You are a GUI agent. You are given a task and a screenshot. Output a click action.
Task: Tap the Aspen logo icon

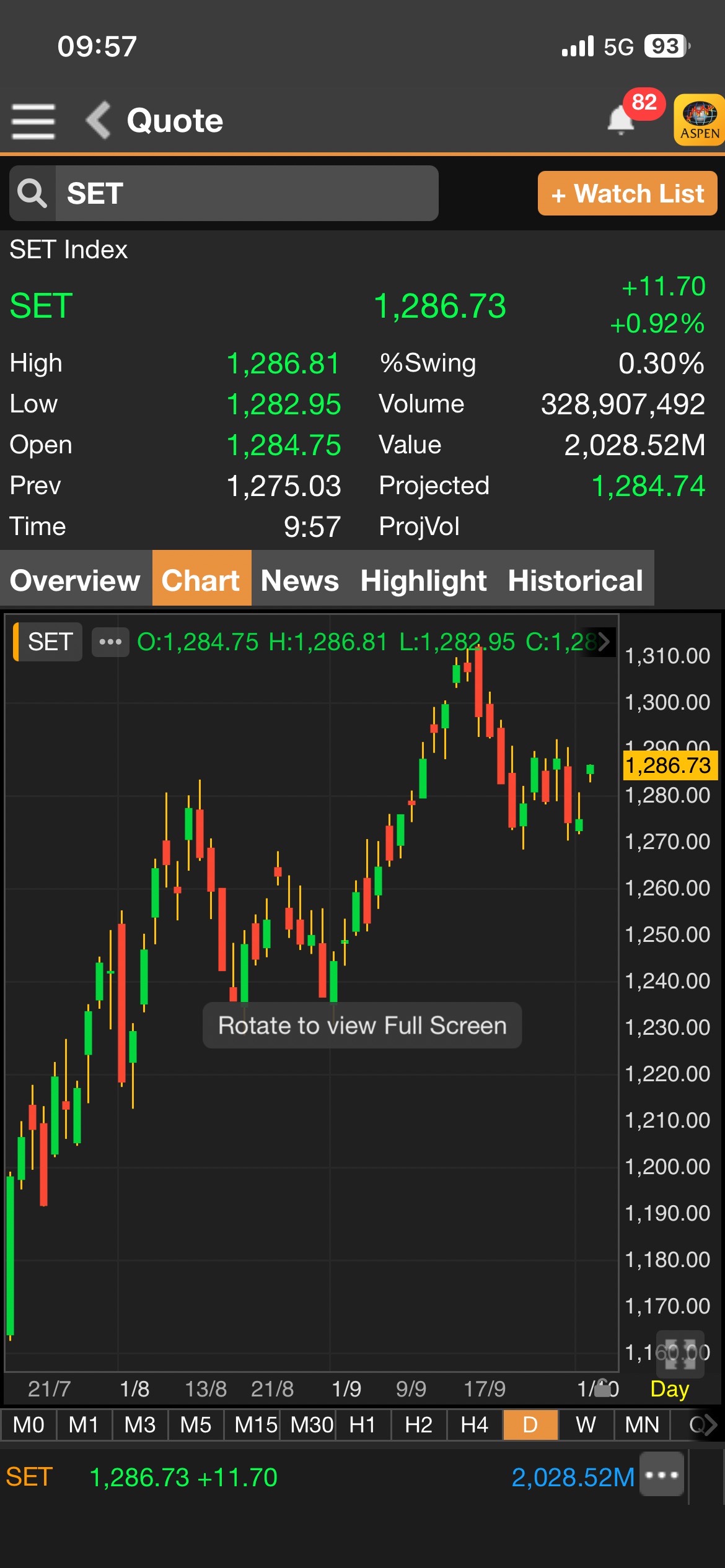pyautogui.click(x=700, y=120)
